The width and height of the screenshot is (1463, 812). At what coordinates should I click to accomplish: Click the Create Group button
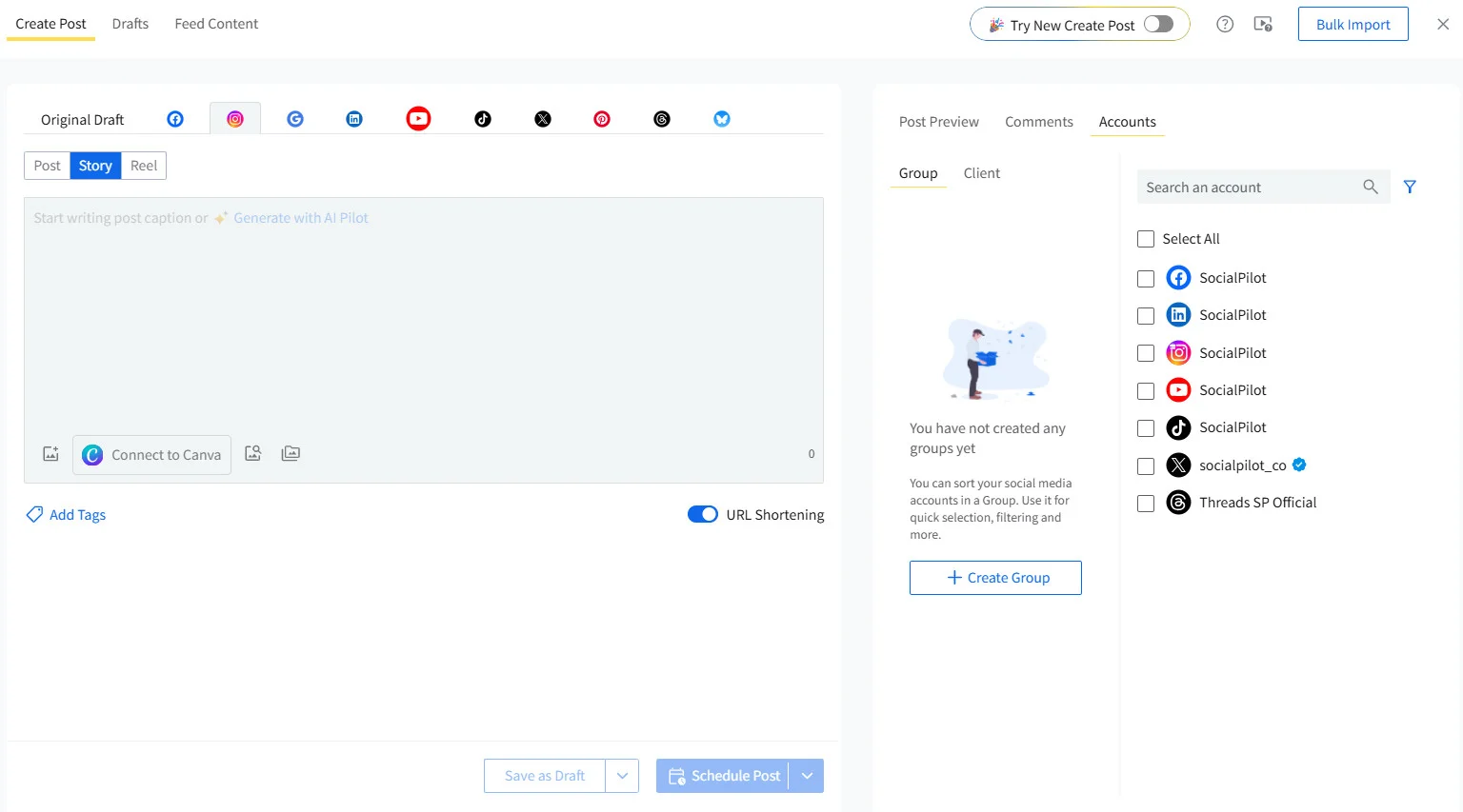[995, 578]
